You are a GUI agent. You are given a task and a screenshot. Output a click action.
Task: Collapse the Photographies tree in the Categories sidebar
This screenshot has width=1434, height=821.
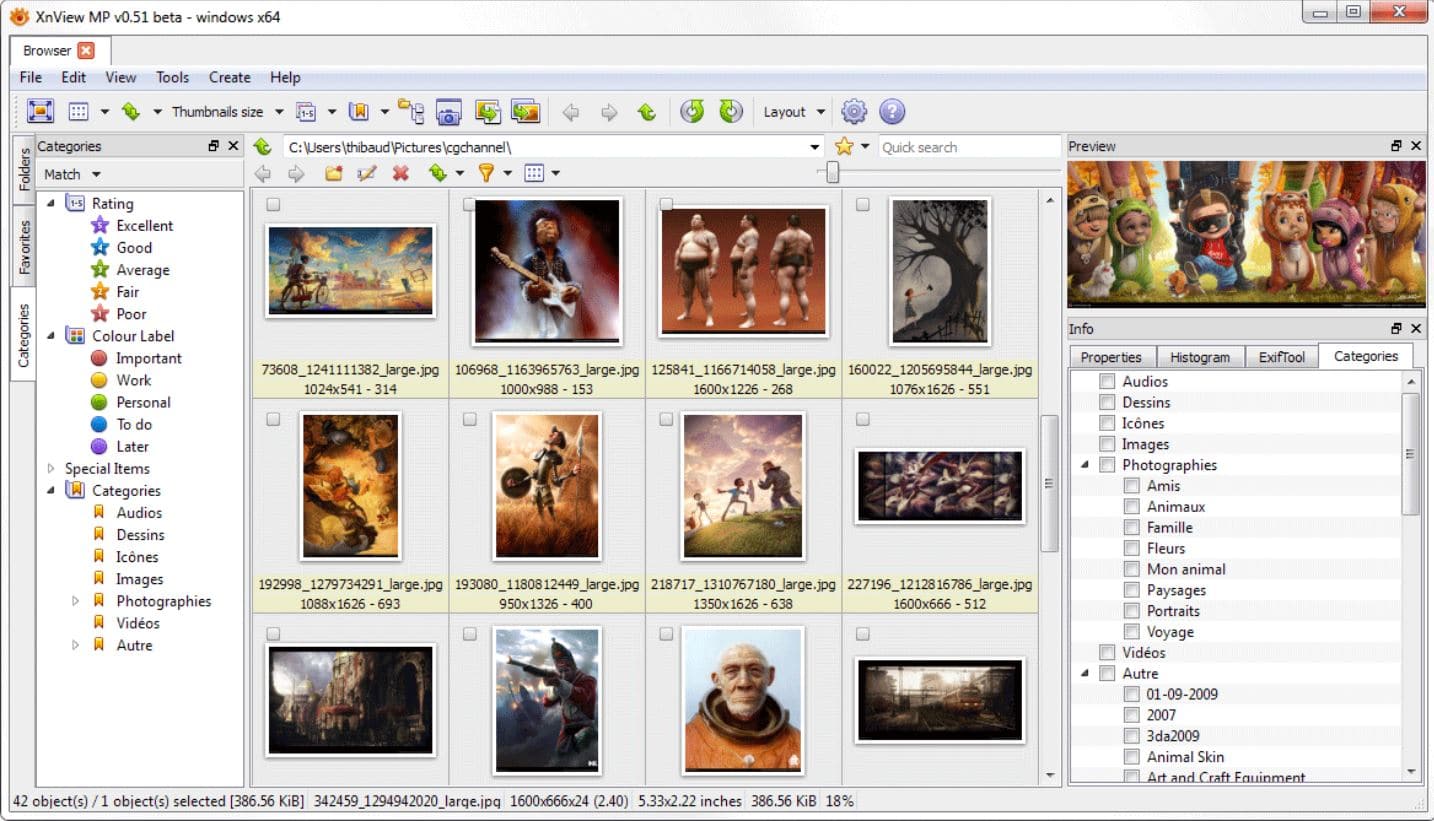[76, 601]
